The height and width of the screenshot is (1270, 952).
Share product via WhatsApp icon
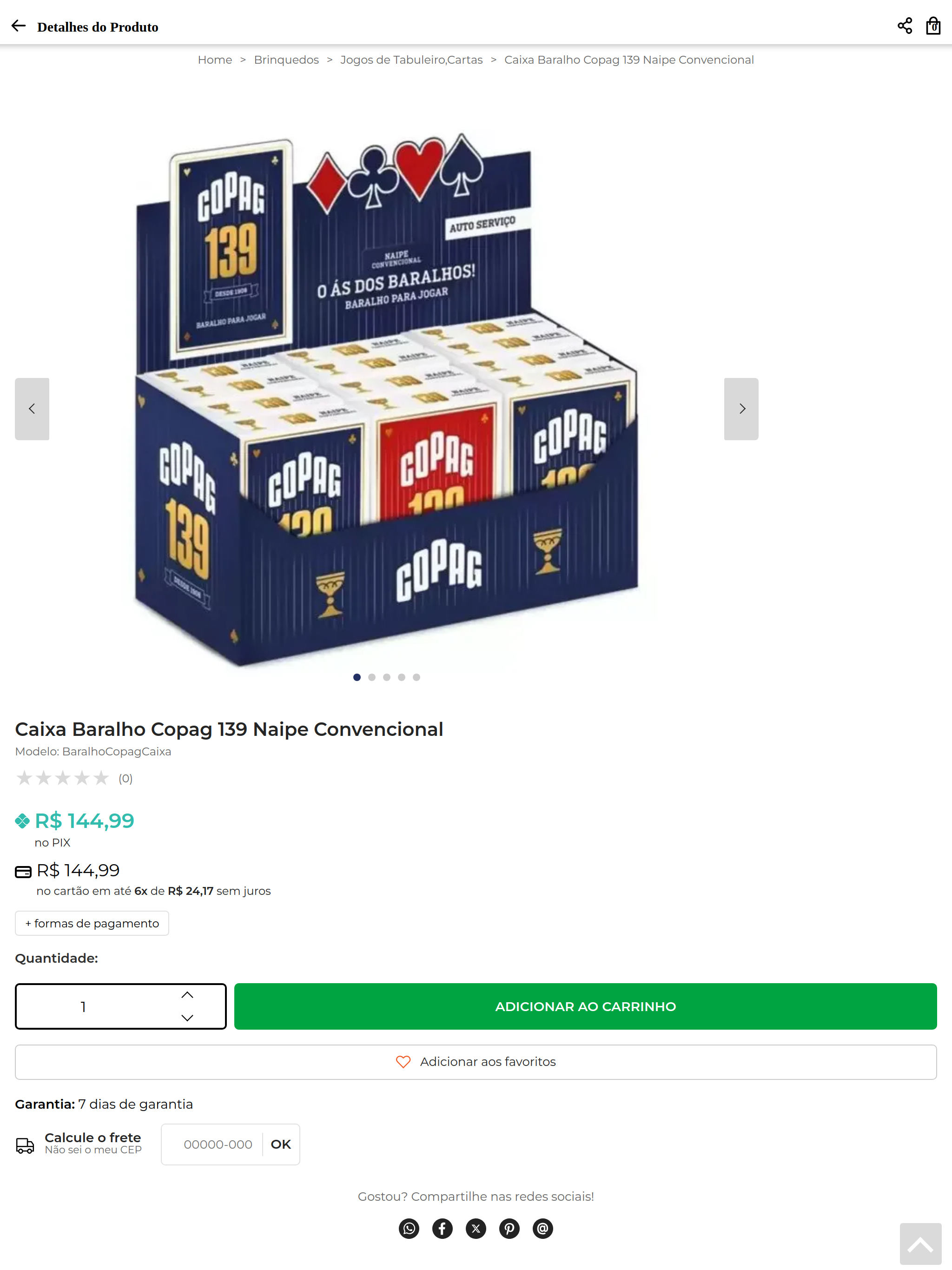pyautogui.click(x=409, y=1228)
